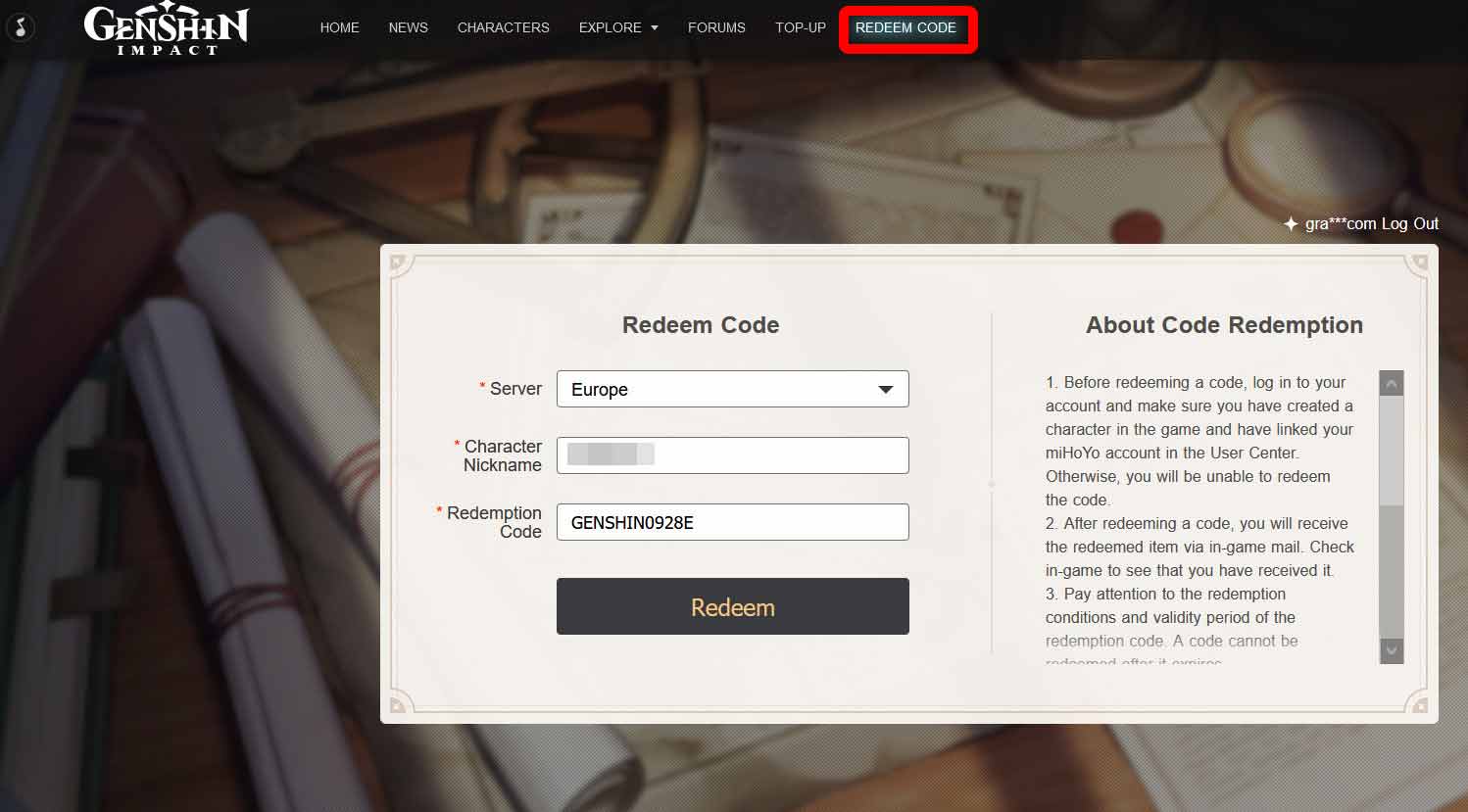Click the account name gra***com
The height and width of the screenshot is (812, 1468).
tap(1341, 223)
